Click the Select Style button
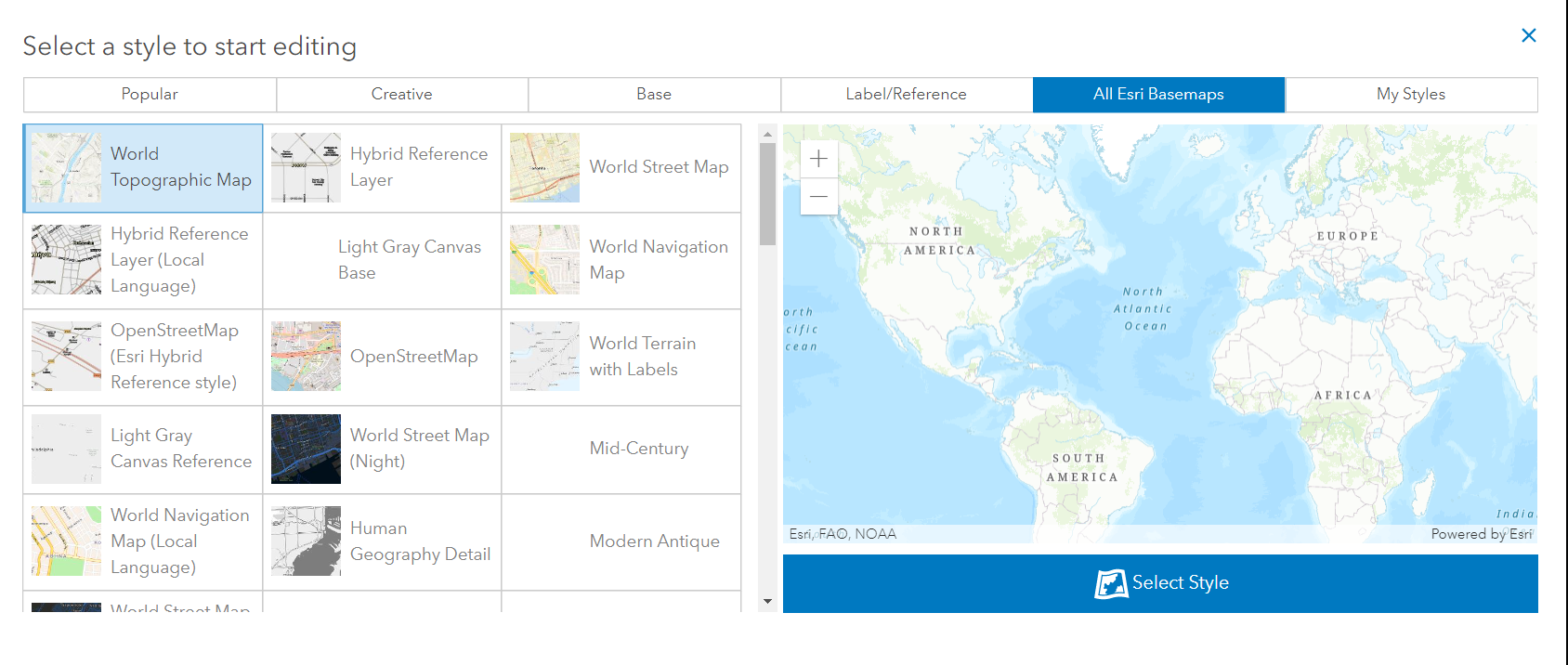Image resolution: width=1568 pixels, height=665 pixels. [1160, 583]
